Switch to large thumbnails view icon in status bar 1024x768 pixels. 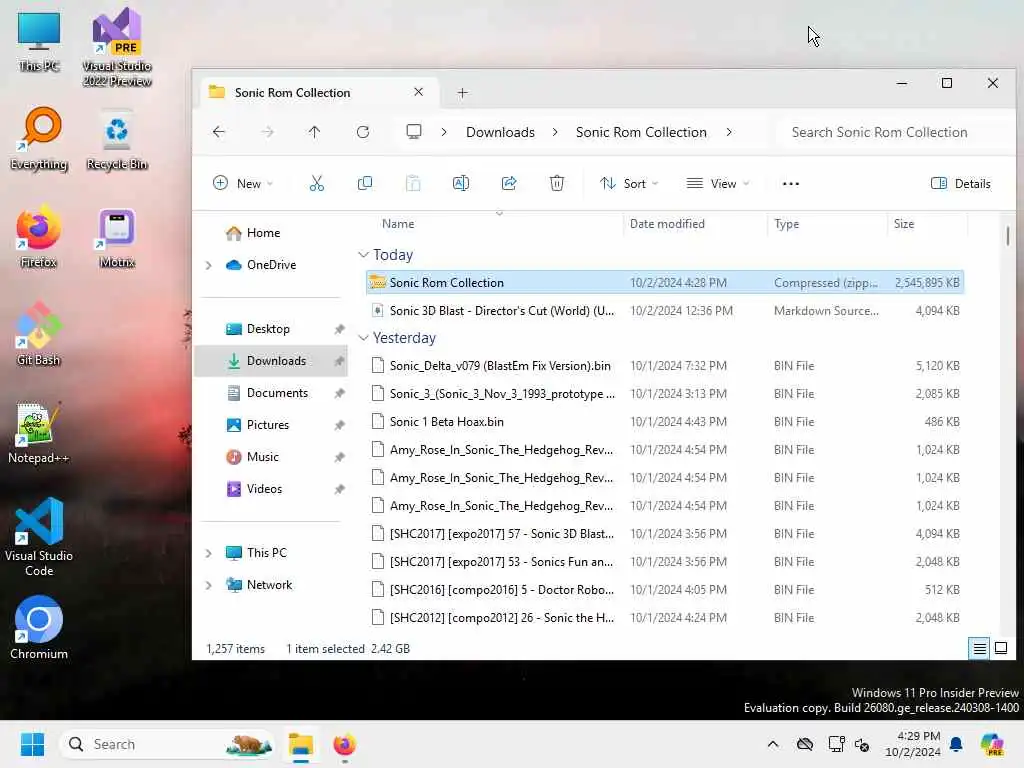[x=1000, y=648]
